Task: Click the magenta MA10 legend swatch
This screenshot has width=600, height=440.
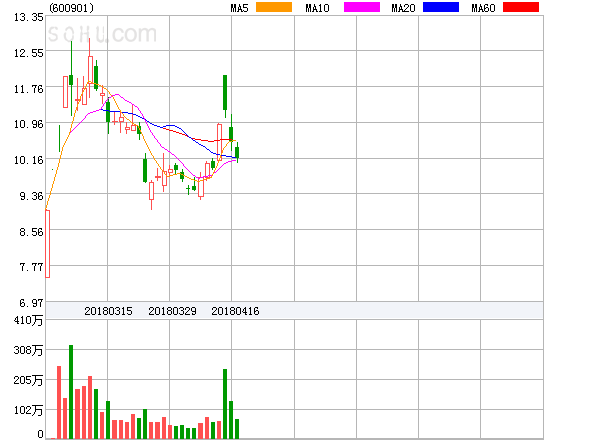Action: point(362,7)
